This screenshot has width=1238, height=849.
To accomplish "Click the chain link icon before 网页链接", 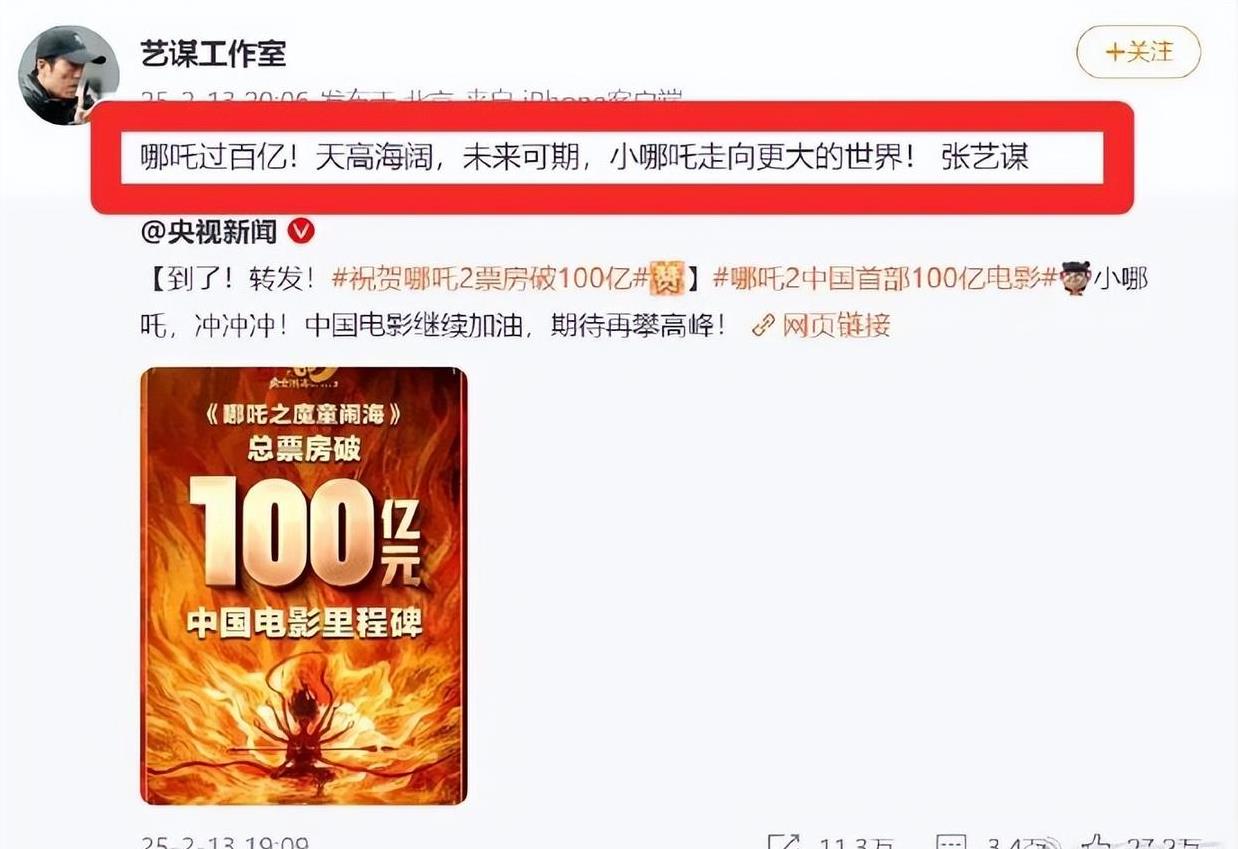I will pyautogui.click(x=763, y=326).
